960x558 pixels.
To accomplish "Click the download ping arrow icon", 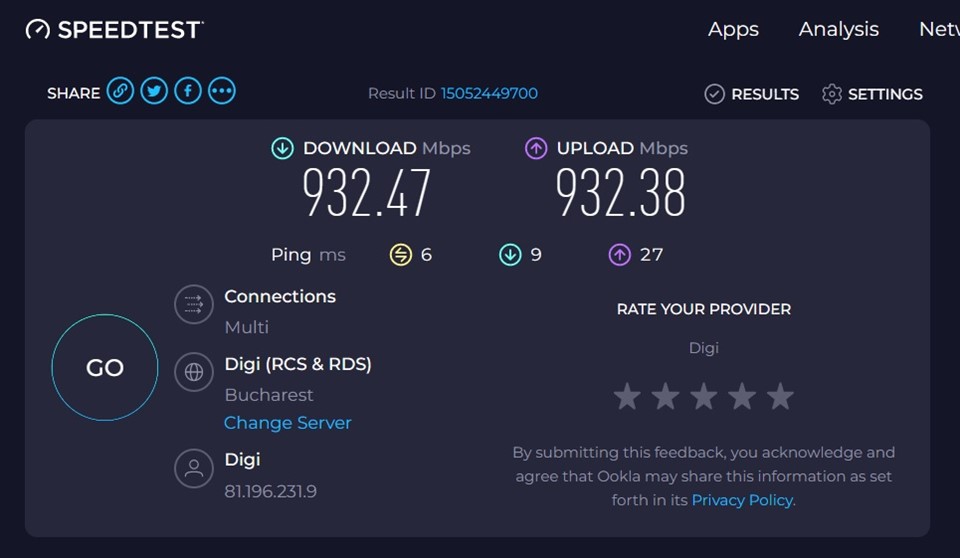I will [510, 255].
